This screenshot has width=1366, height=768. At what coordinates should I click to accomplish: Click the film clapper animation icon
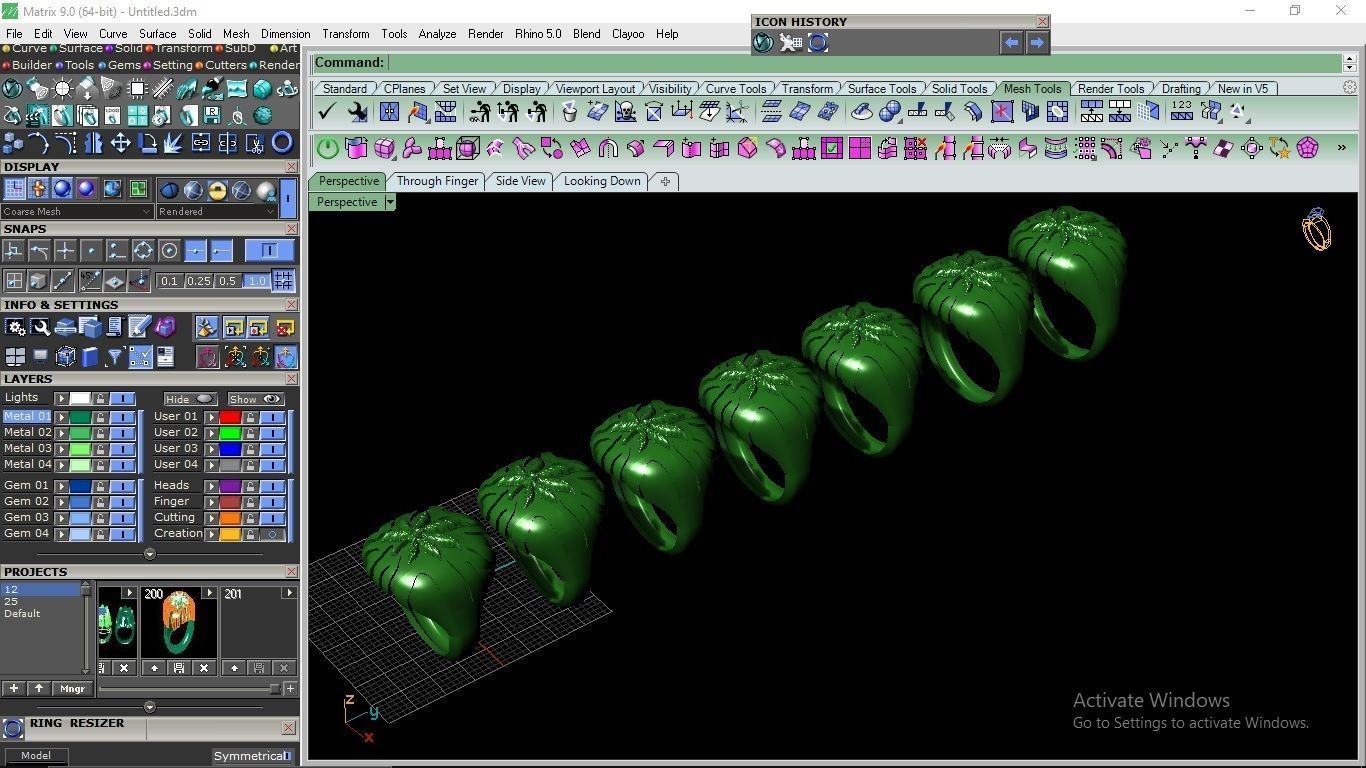coord(36,116)
